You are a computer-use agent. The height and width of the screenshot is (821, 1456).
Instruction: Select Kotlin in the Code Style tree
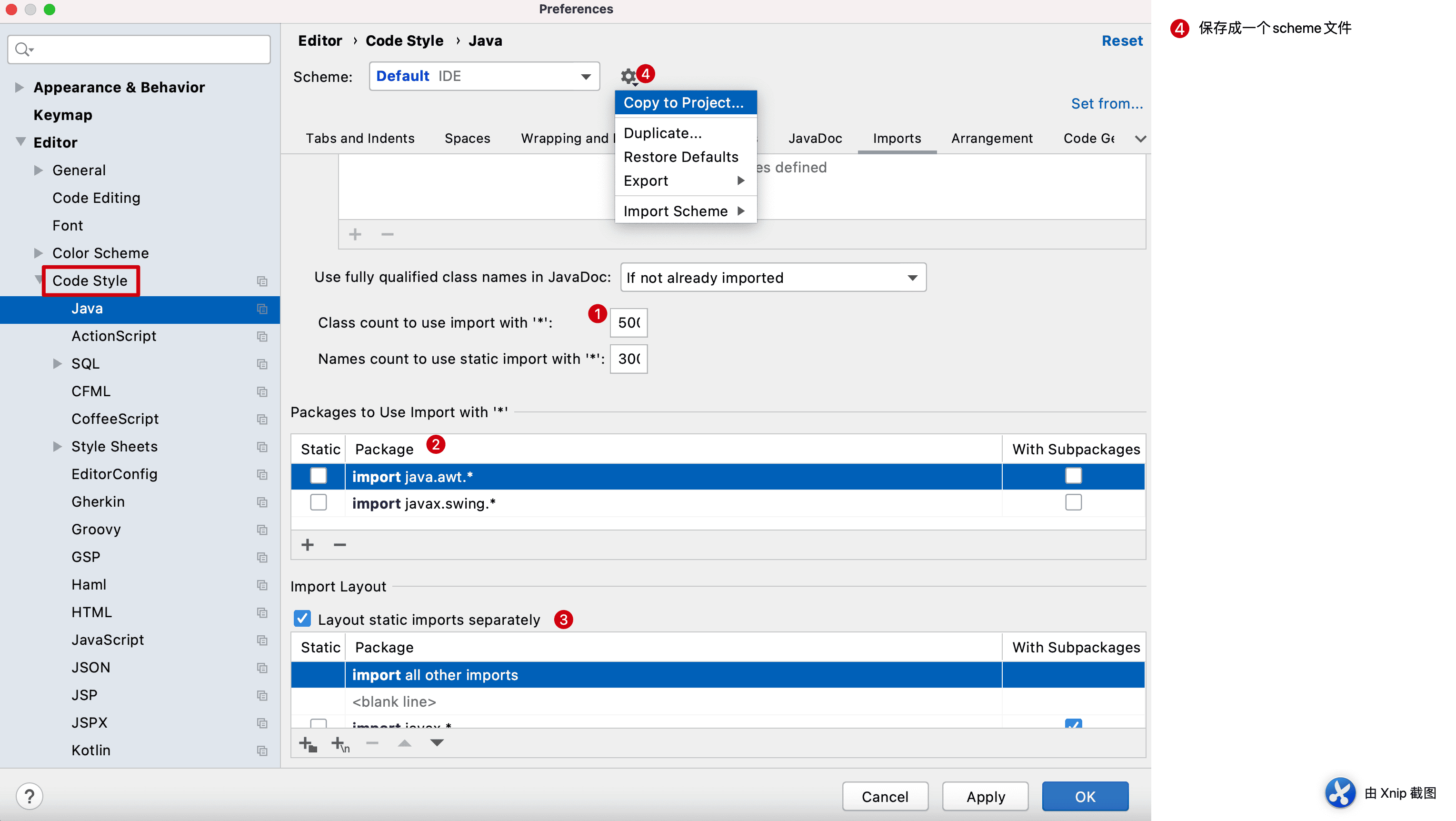tap(90, 751)
